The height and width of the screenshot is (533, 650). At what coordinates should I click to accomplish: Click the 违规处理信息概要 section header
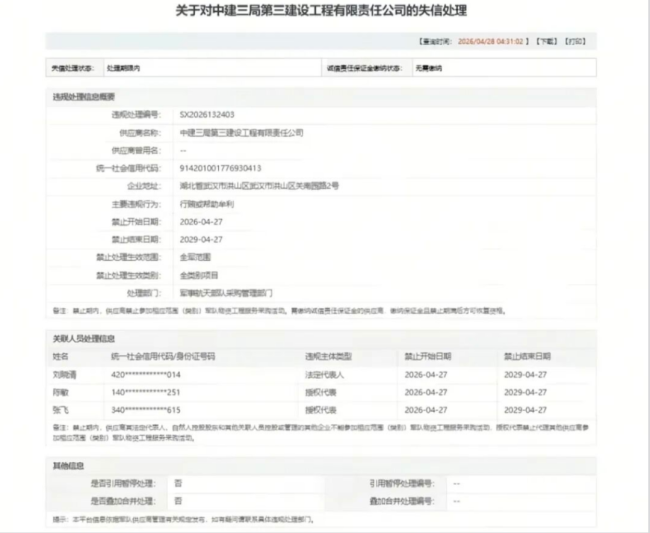[x=84, y=97]
